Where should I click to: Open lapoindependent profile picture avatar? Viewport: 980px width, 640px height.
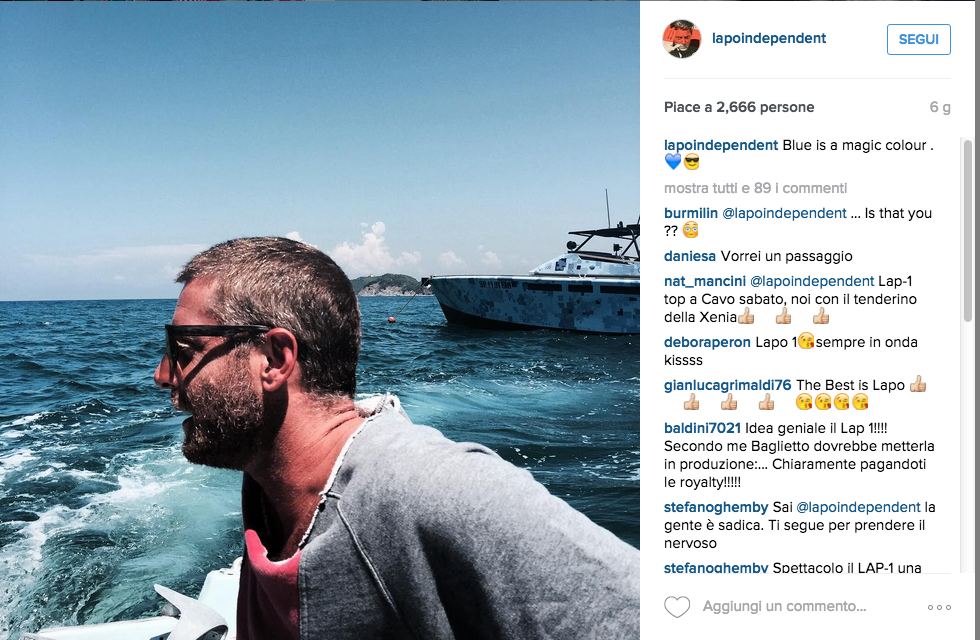pyautogui.click(x=682, y=39)
